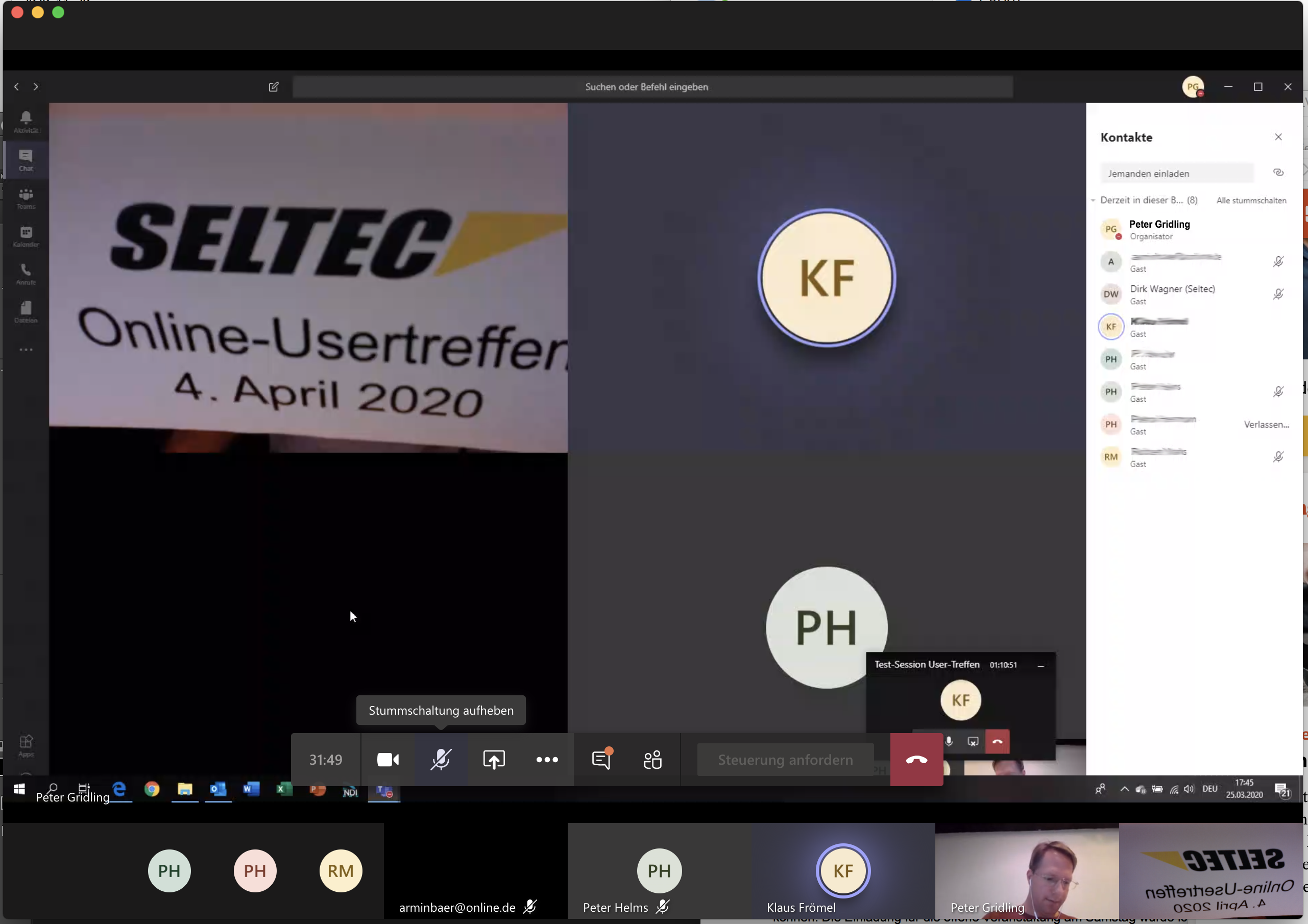The width and height of the screenshot is (1308, 924).
Task: Open Chat in the Teams sidebar
Action: click(x=26, y=159)
